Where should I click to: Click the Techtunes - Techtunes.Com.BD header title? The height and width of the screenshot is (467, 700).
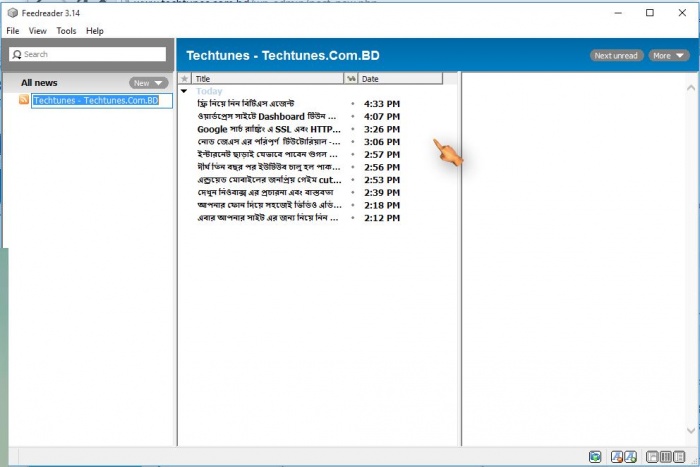[x=283, y=55]
